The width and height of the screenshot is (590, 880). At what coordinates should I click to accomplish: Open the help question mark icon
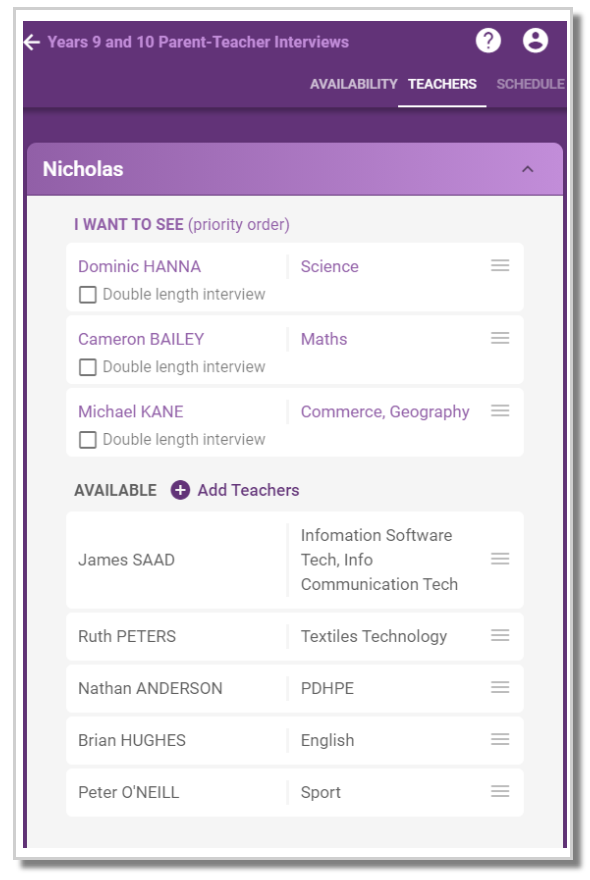click(x=488, y=40)
